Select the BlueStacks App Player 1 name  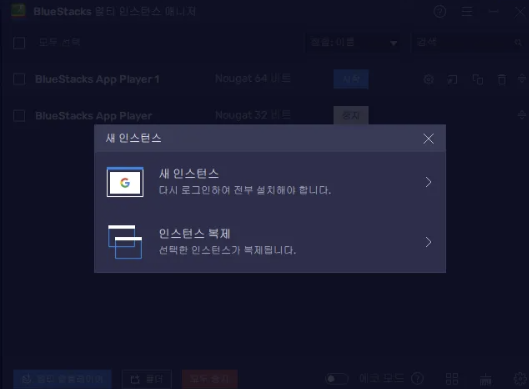pyautogui.click(x=97, y=79)
